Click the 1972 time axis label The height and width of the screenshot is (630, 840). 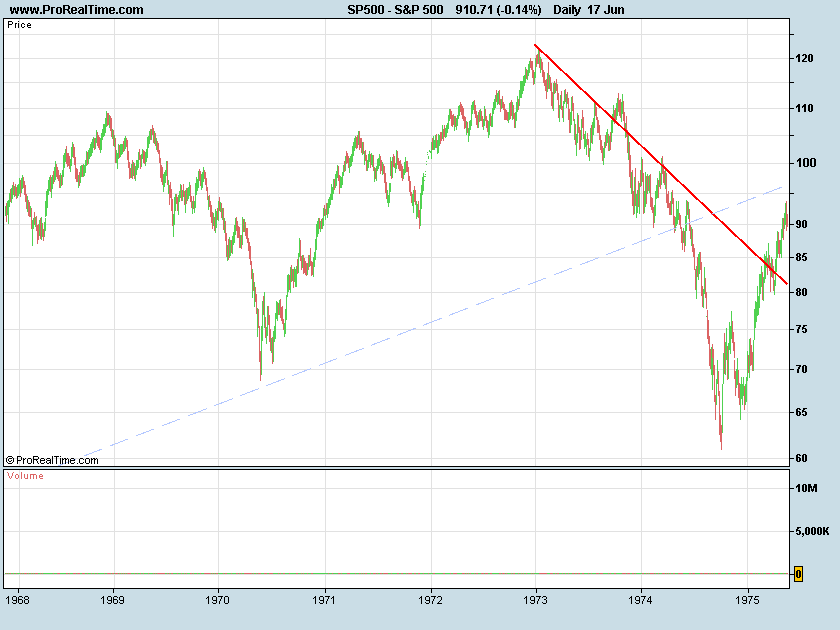[x=431, y=600]
